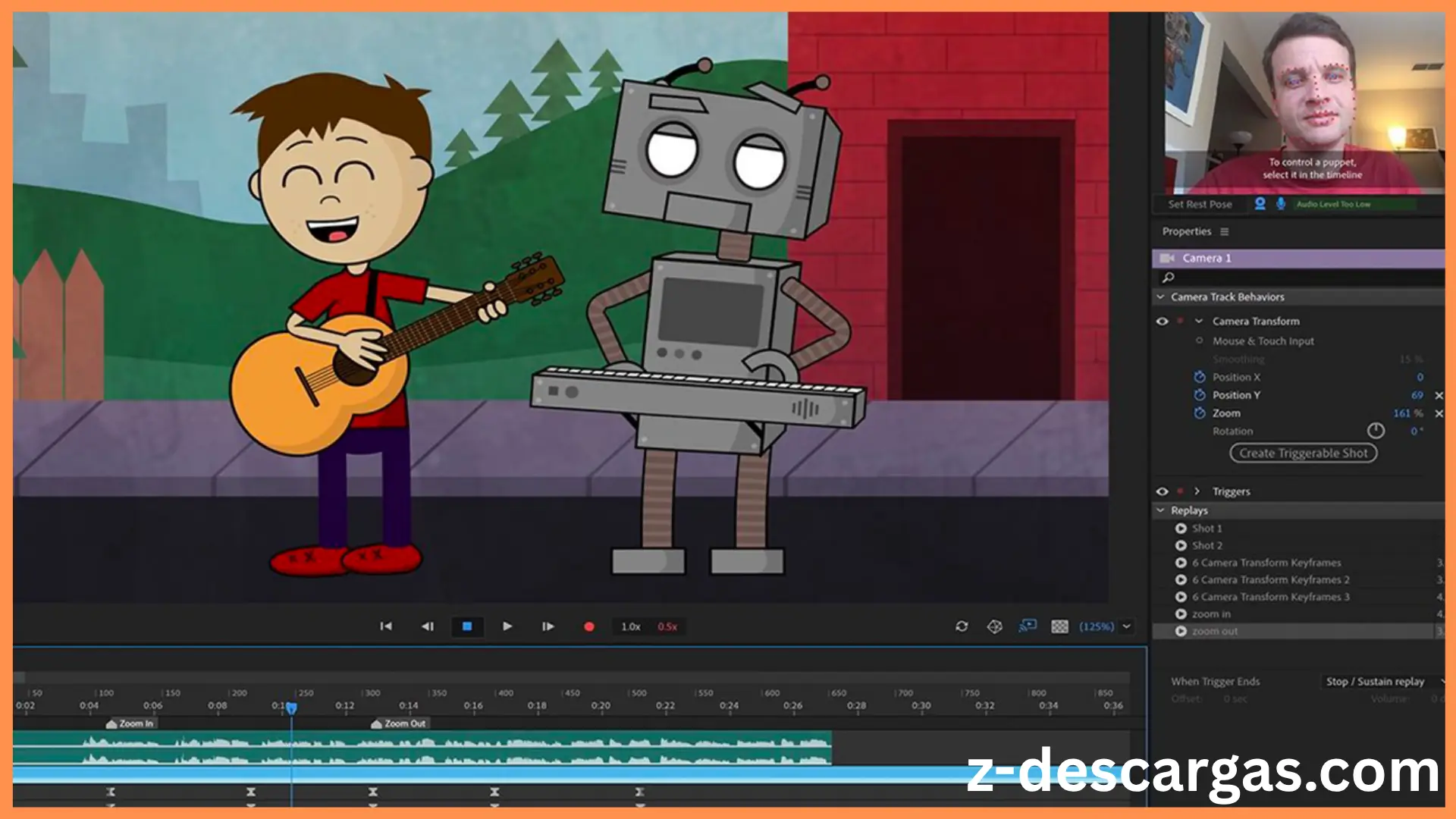Click the Position Y value 69

[x=1417, y=395]
